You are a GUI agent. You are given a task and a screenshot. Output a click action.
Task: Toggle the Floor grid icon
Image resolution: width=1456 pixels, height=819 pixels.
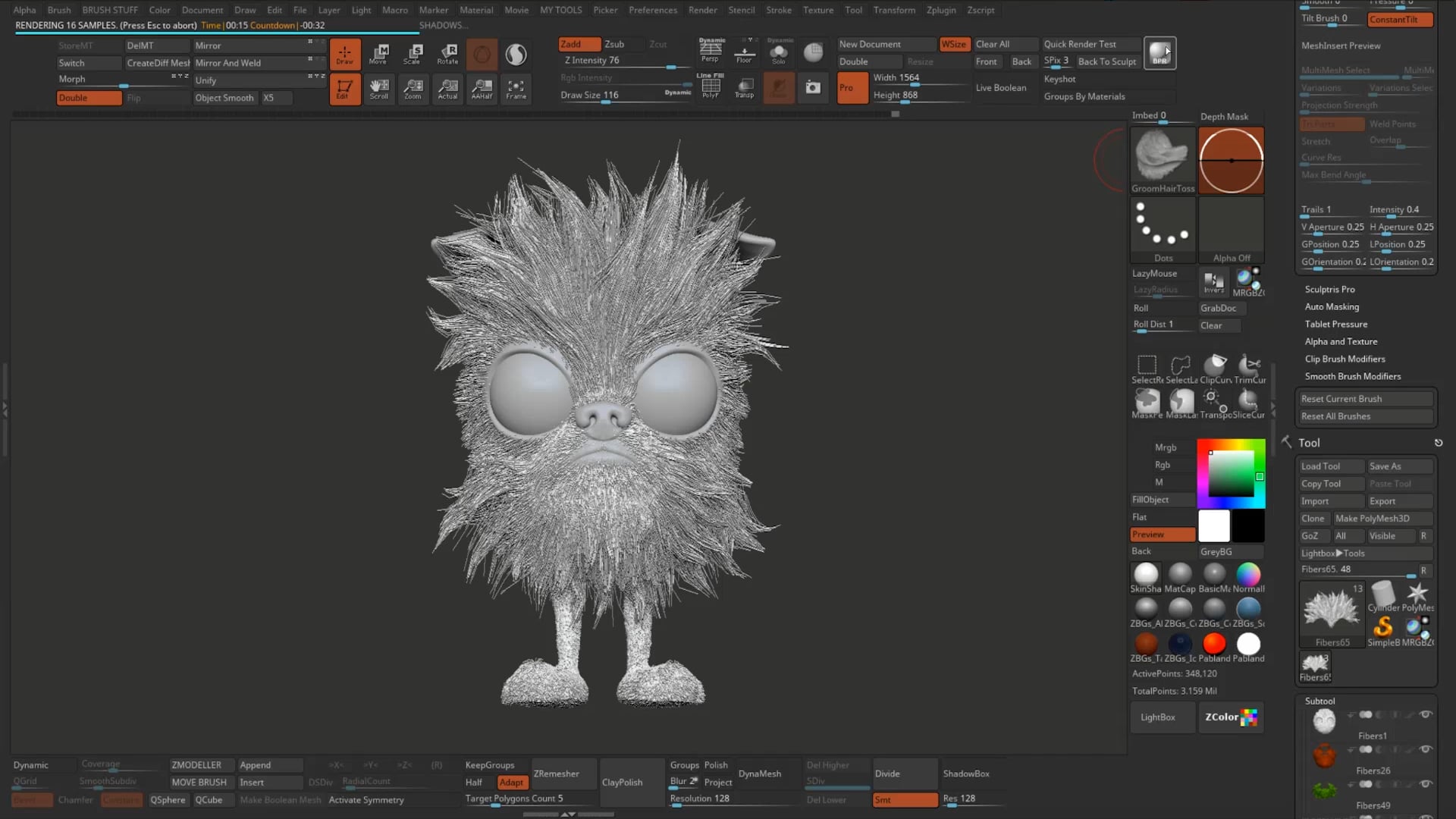pyautogui.click(x=744, y=52)
